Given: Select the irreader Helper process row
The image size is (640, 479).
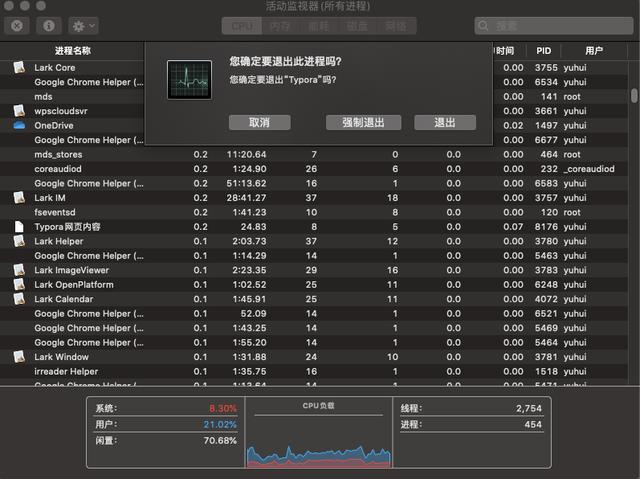Looking at the screenshot, I should 314,371.
